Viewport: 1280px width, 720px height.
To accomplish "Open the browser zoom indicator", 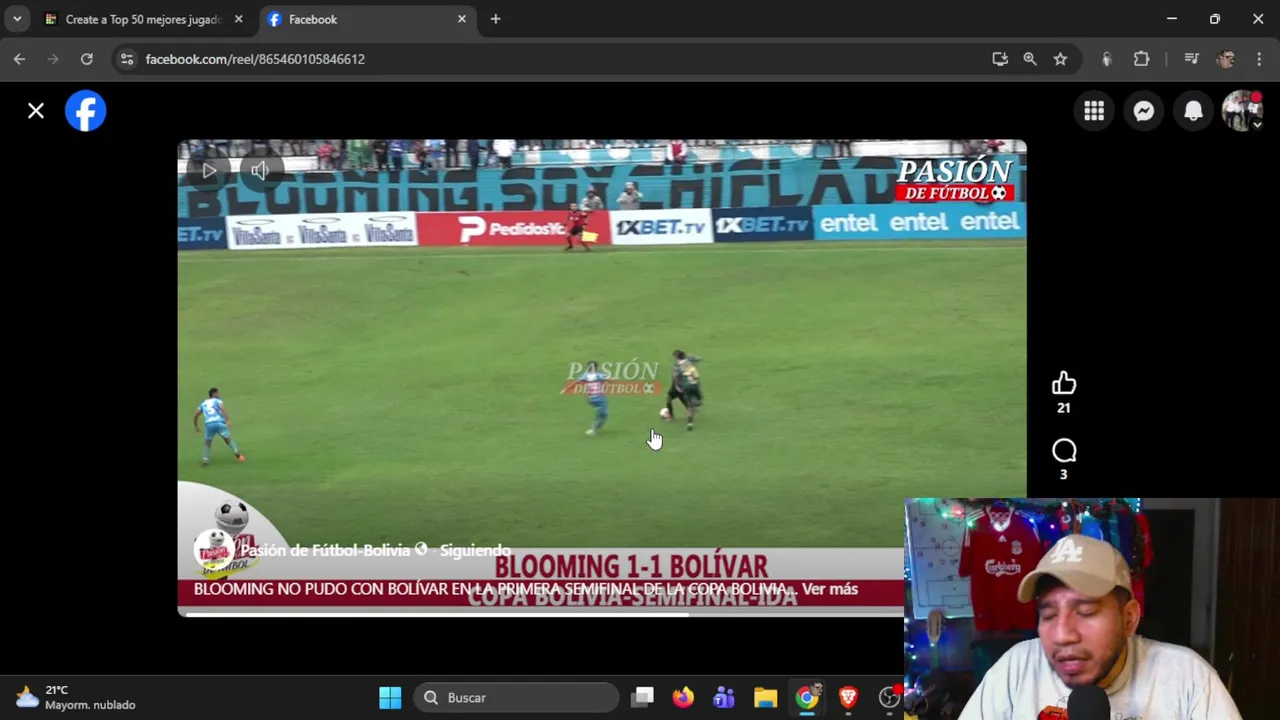I will point(1030,59).
